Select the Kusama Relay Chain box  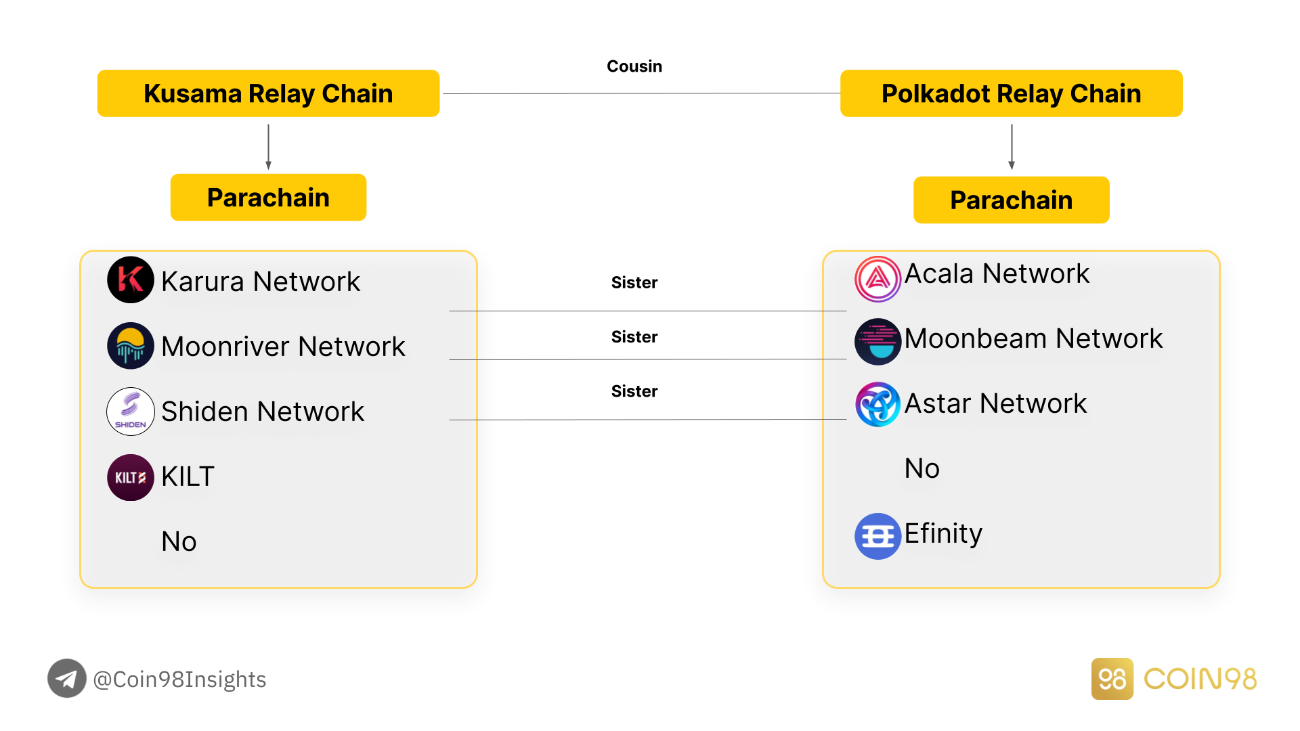pyautogui.click(x=268, y=94)
